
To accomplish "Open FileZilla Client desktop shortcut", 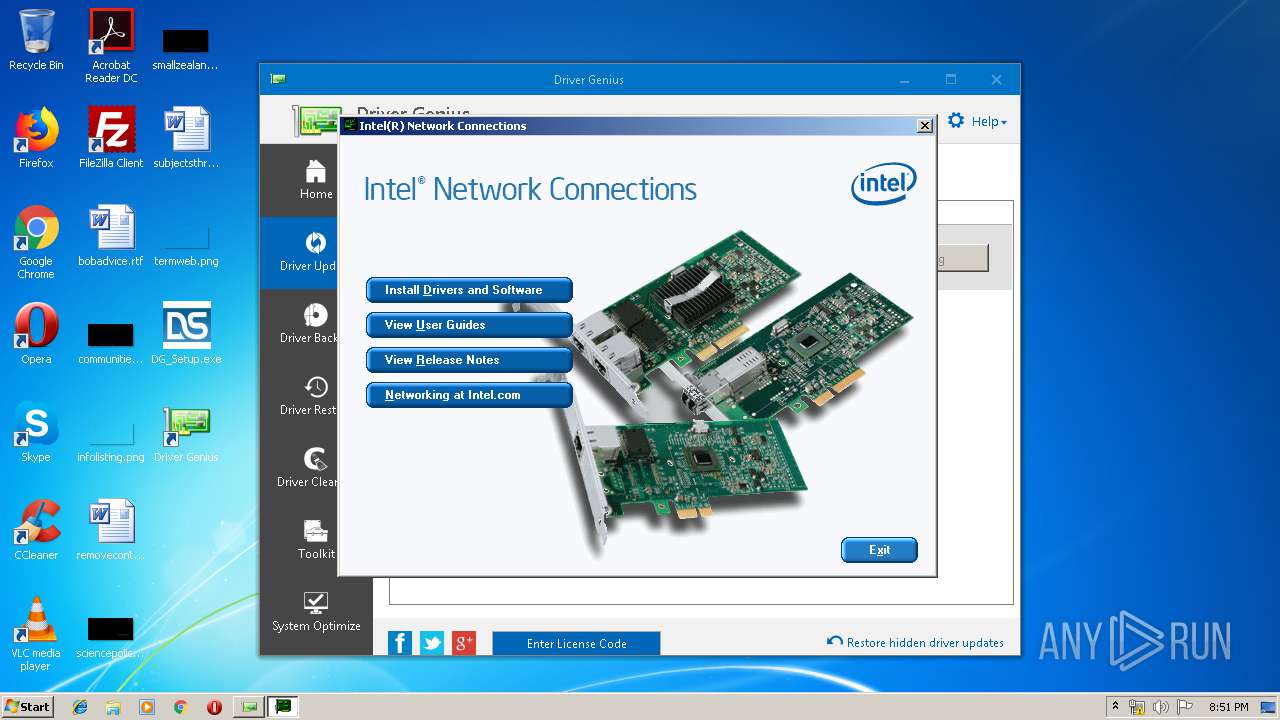I will click(111, 138).
